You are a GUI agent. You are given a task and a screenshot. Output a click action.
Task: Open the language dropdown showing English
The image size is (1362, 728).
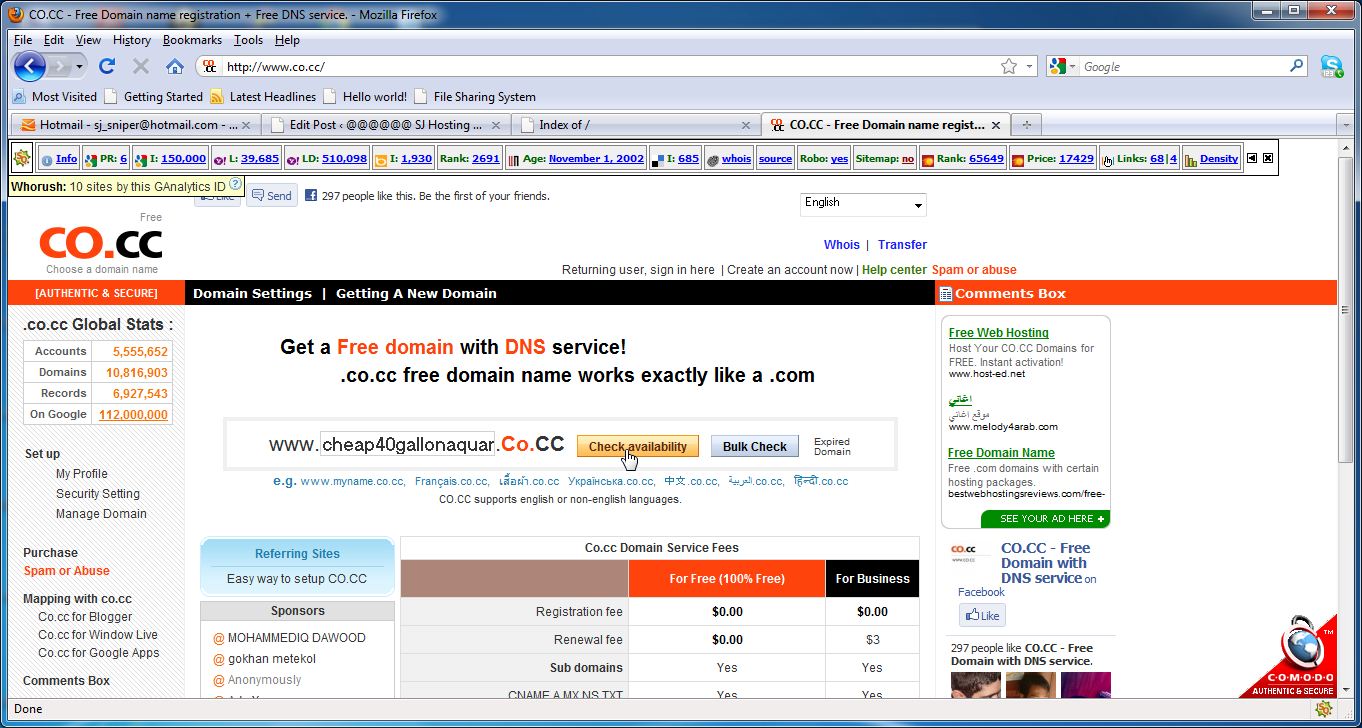pos(864,204)
